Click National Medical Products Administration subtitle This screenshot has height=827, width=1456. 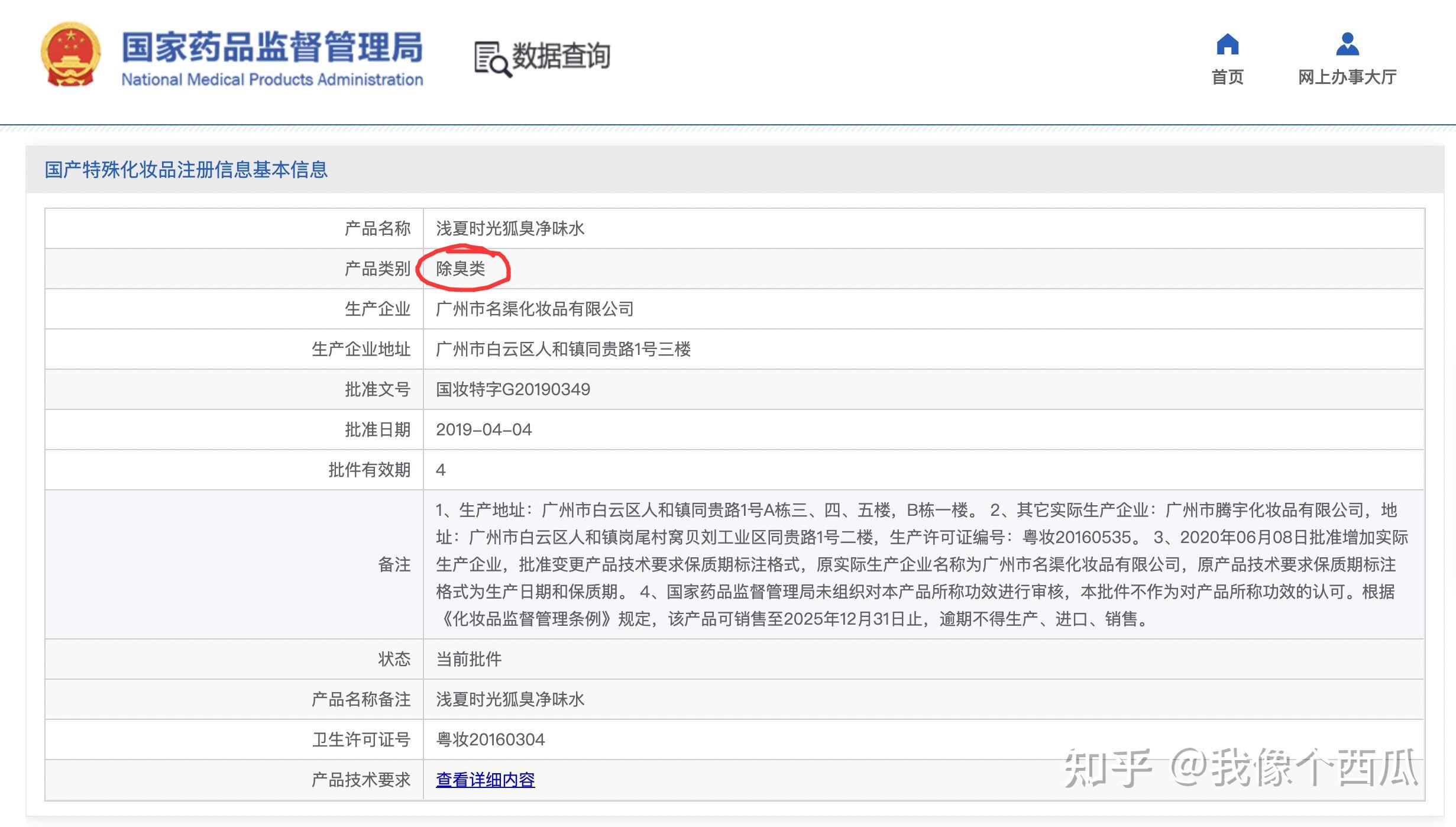272,80
